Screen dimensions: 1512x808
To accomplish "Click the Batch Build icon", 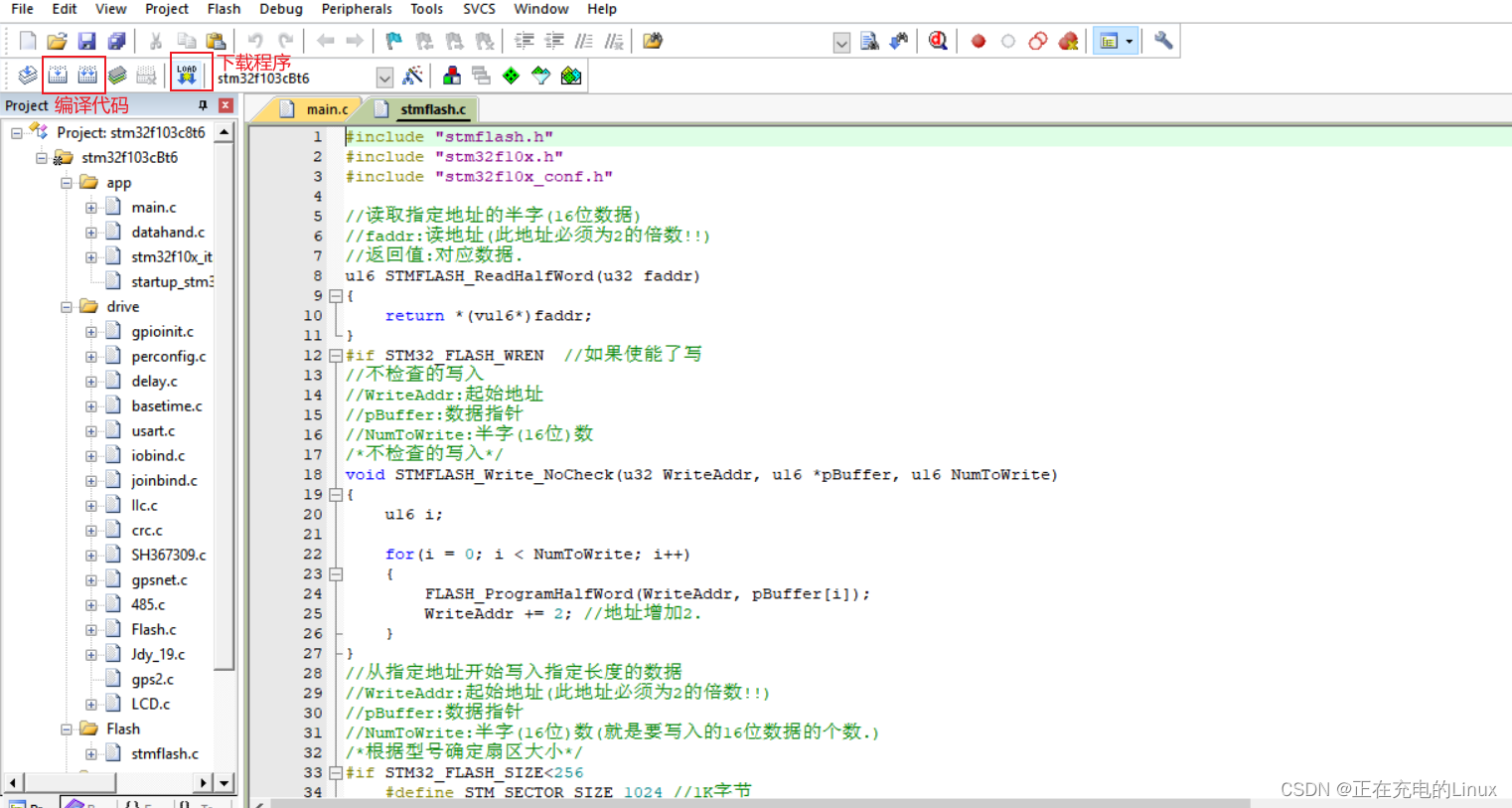I will click(x=117, y=75).
